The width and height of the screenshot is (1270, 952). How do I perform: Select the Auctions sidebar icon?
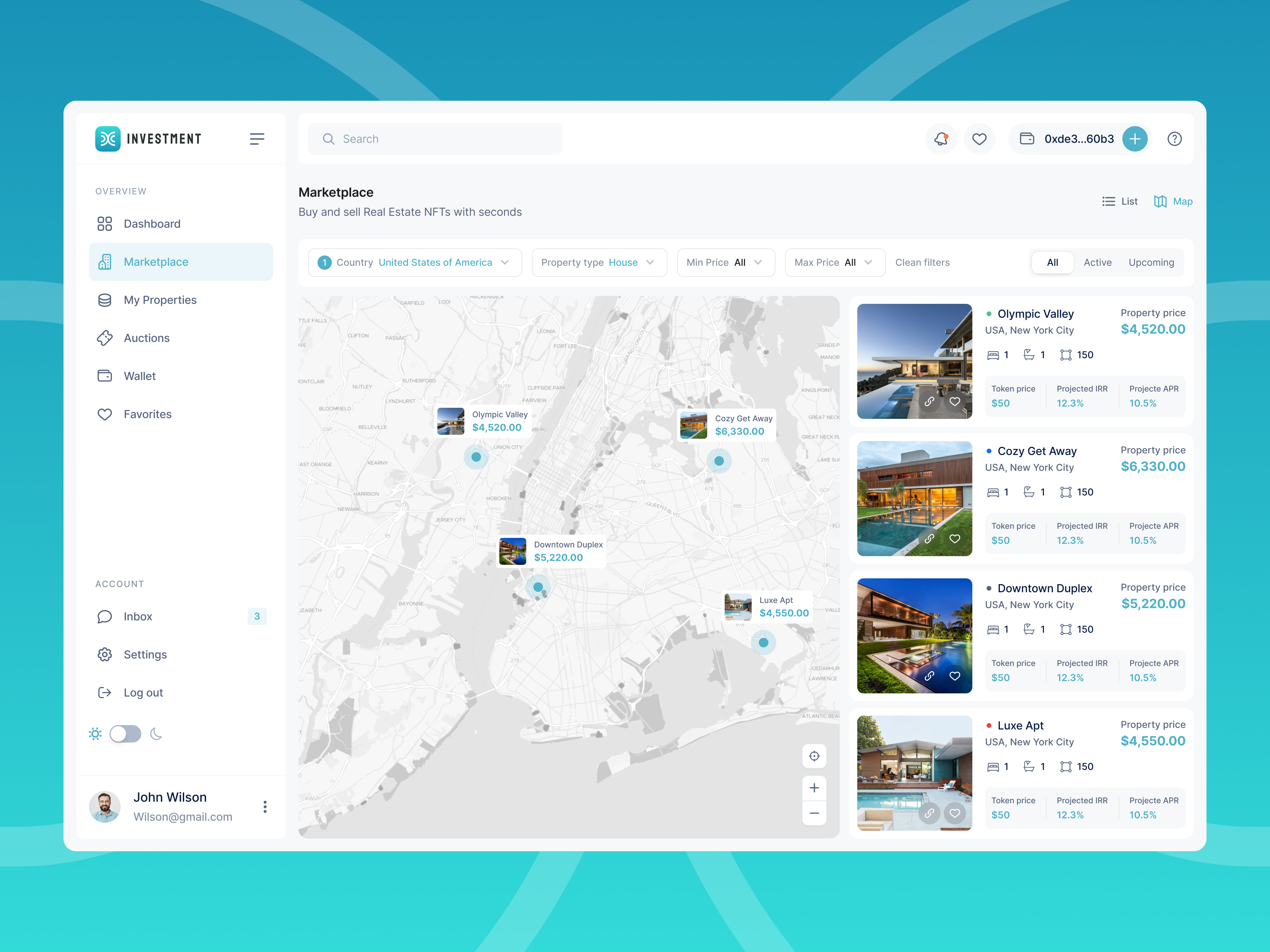coord(105,338)
